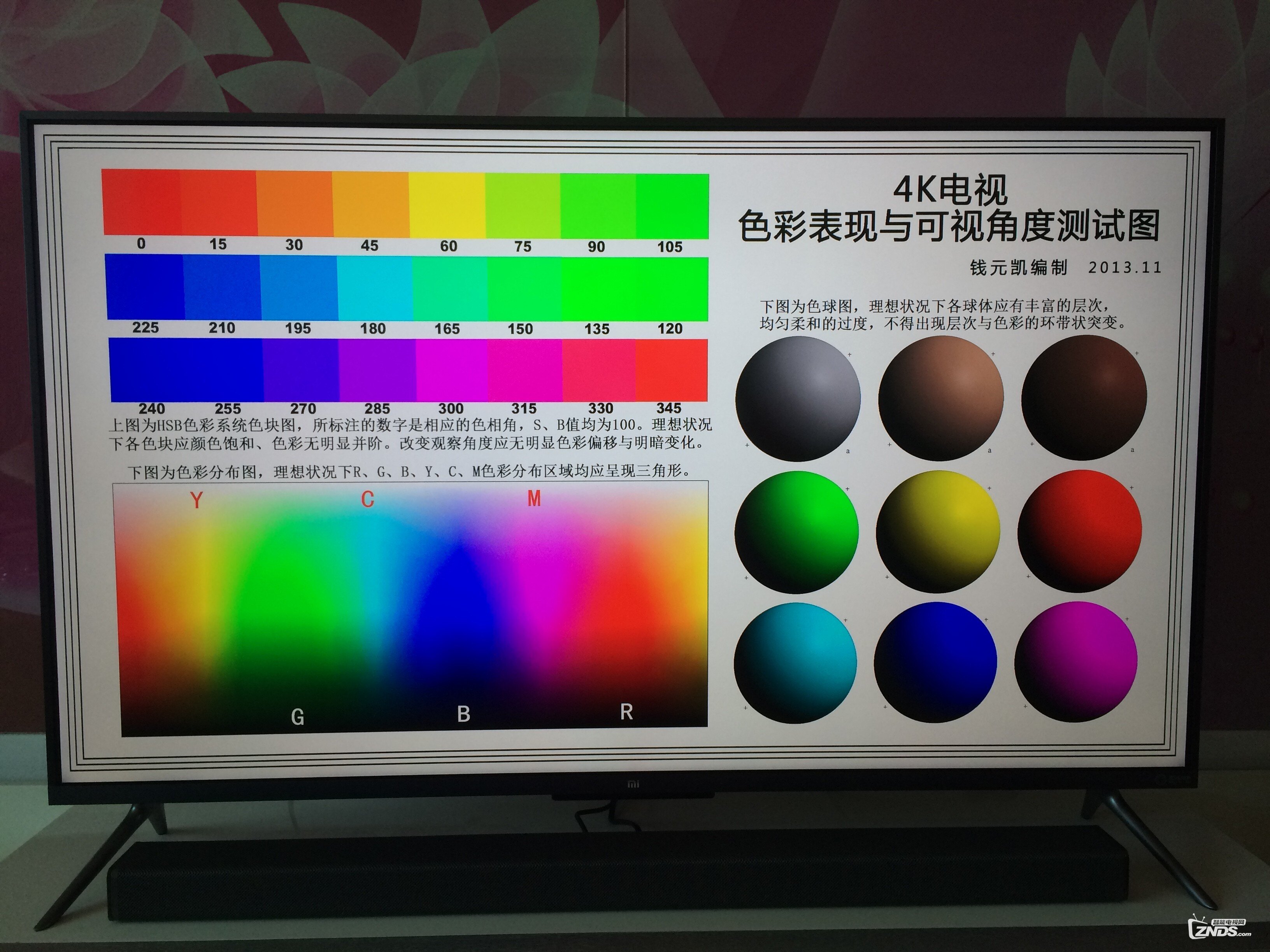Click the red M label in gradient chart
The height and width of the screenshot is (952, 1270).
click(x=534, y=499)
